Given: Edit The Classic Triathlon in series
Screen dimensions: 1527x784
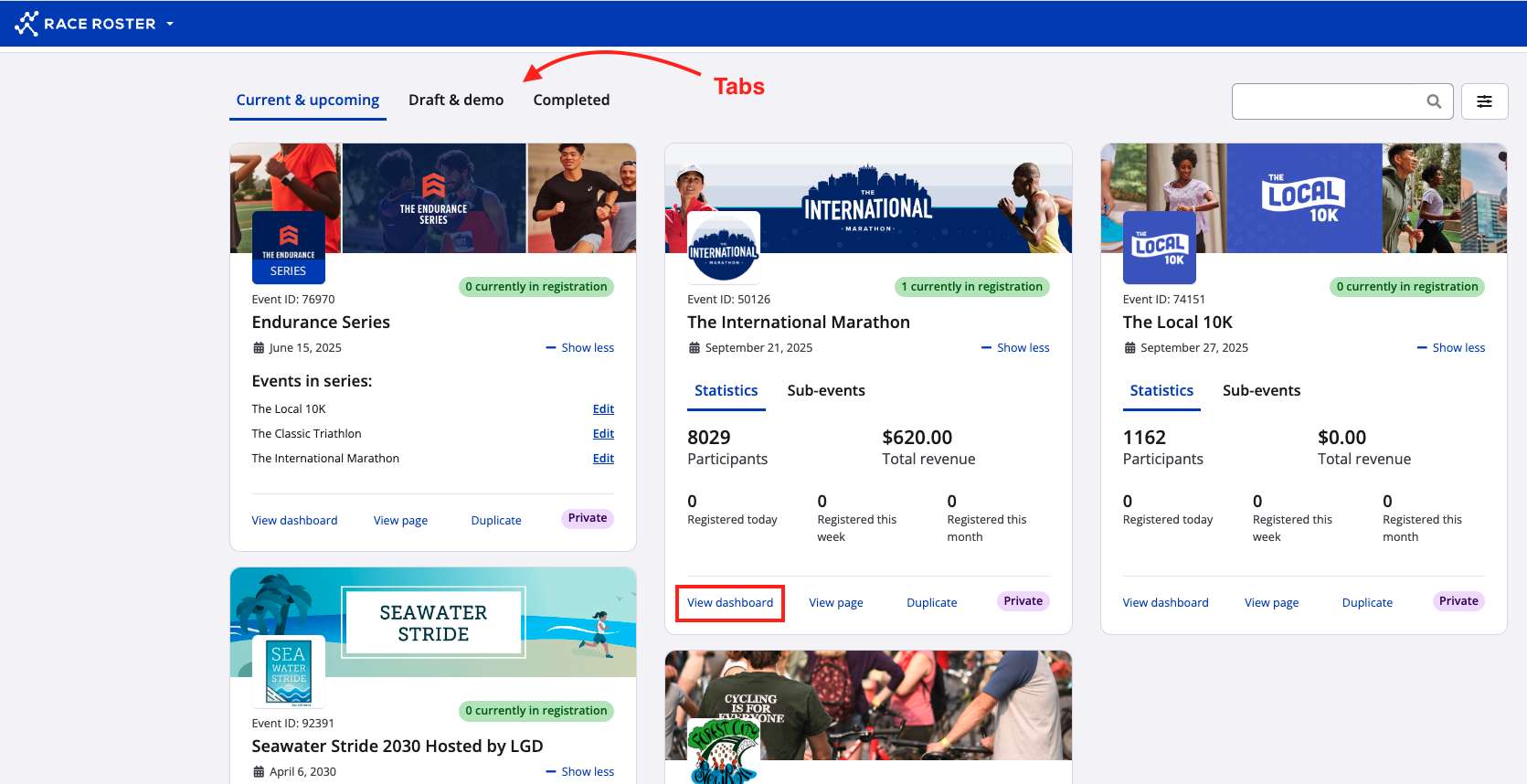Looking at the screenshot, I should point(603,434).
